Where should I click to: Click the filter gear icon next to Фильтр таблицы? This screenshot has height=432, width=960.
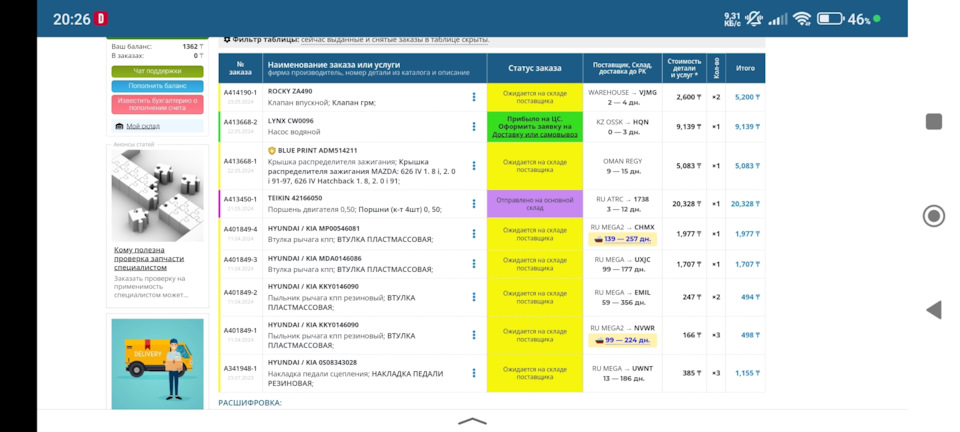[227, 39]
